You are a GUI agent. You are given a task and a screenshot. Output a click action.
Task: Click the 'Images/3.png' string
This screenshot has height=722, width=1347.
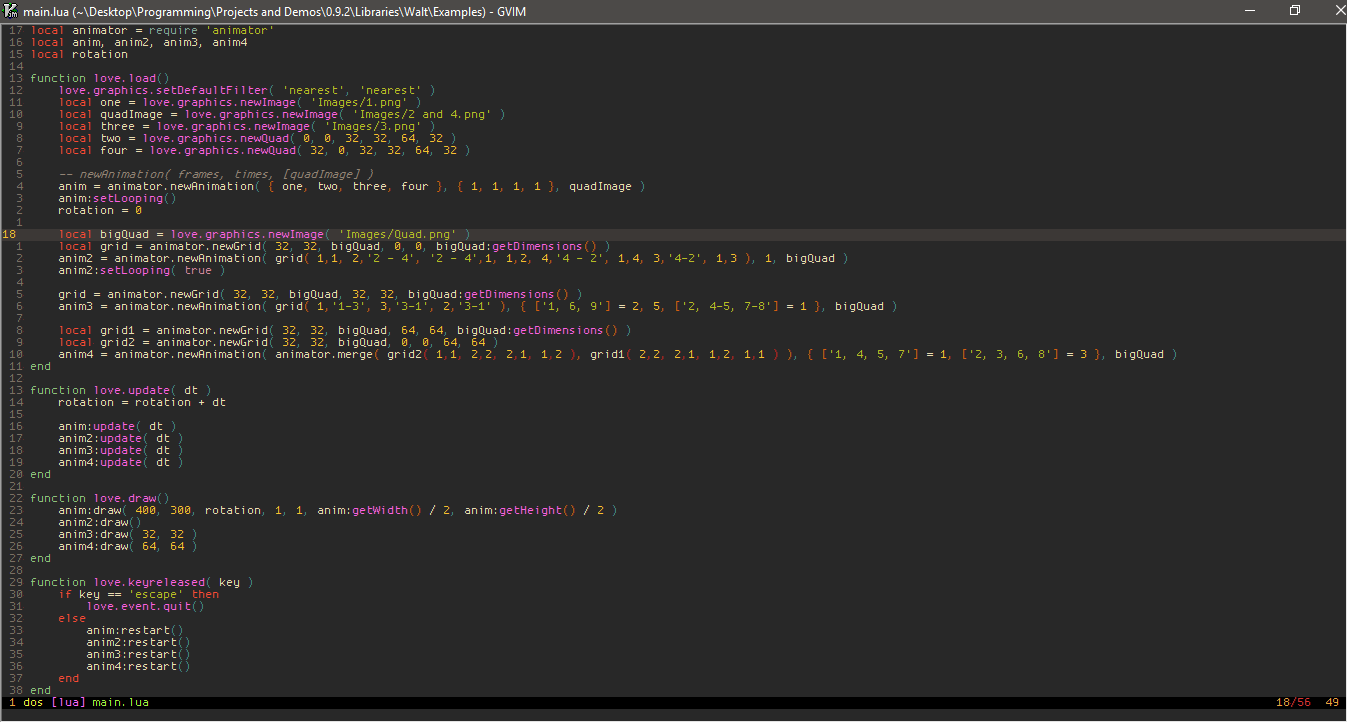[x=373, y=126]
